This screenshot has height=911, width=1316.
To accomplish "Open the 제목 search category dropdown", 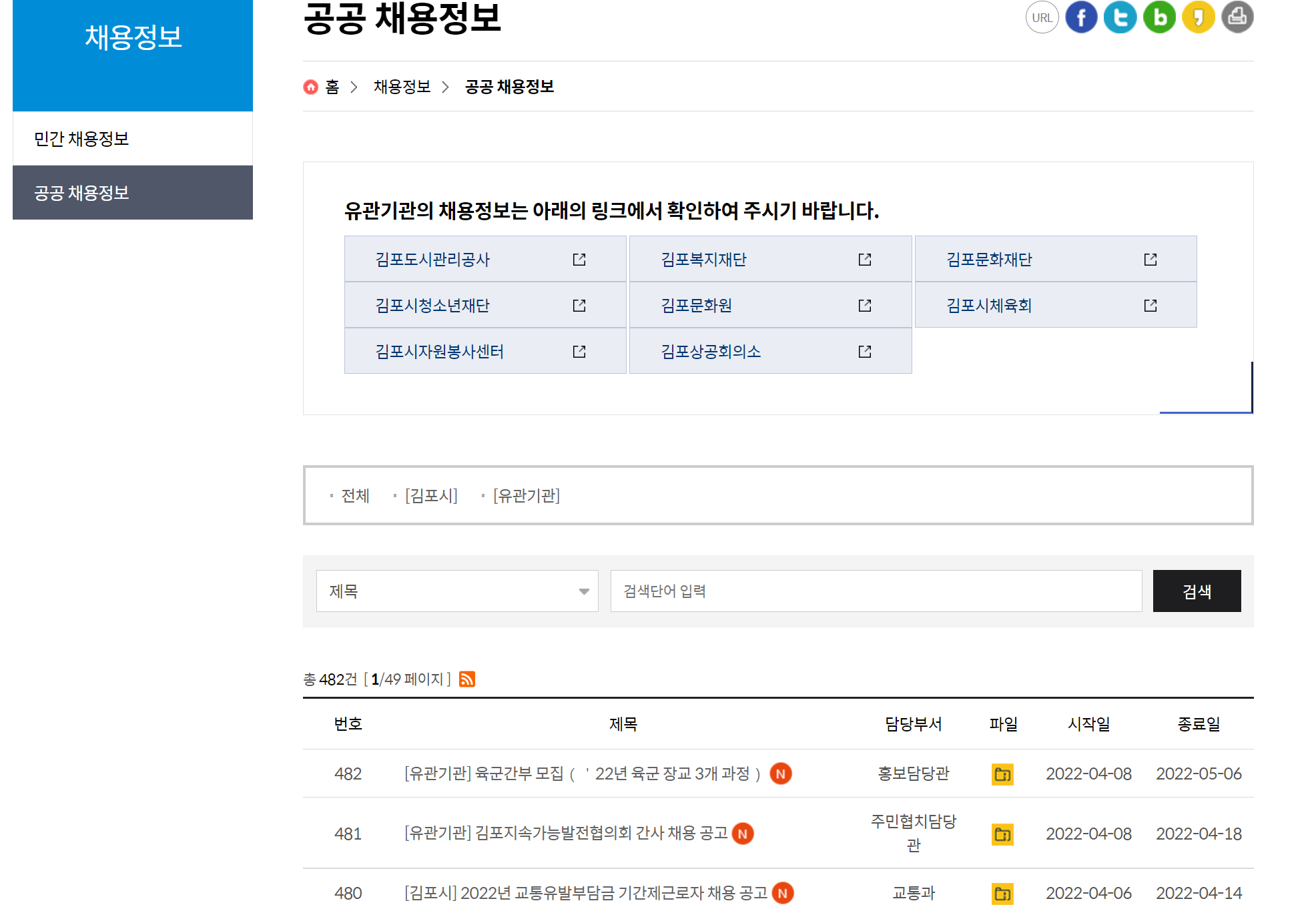I will click(x=457, y=591).
